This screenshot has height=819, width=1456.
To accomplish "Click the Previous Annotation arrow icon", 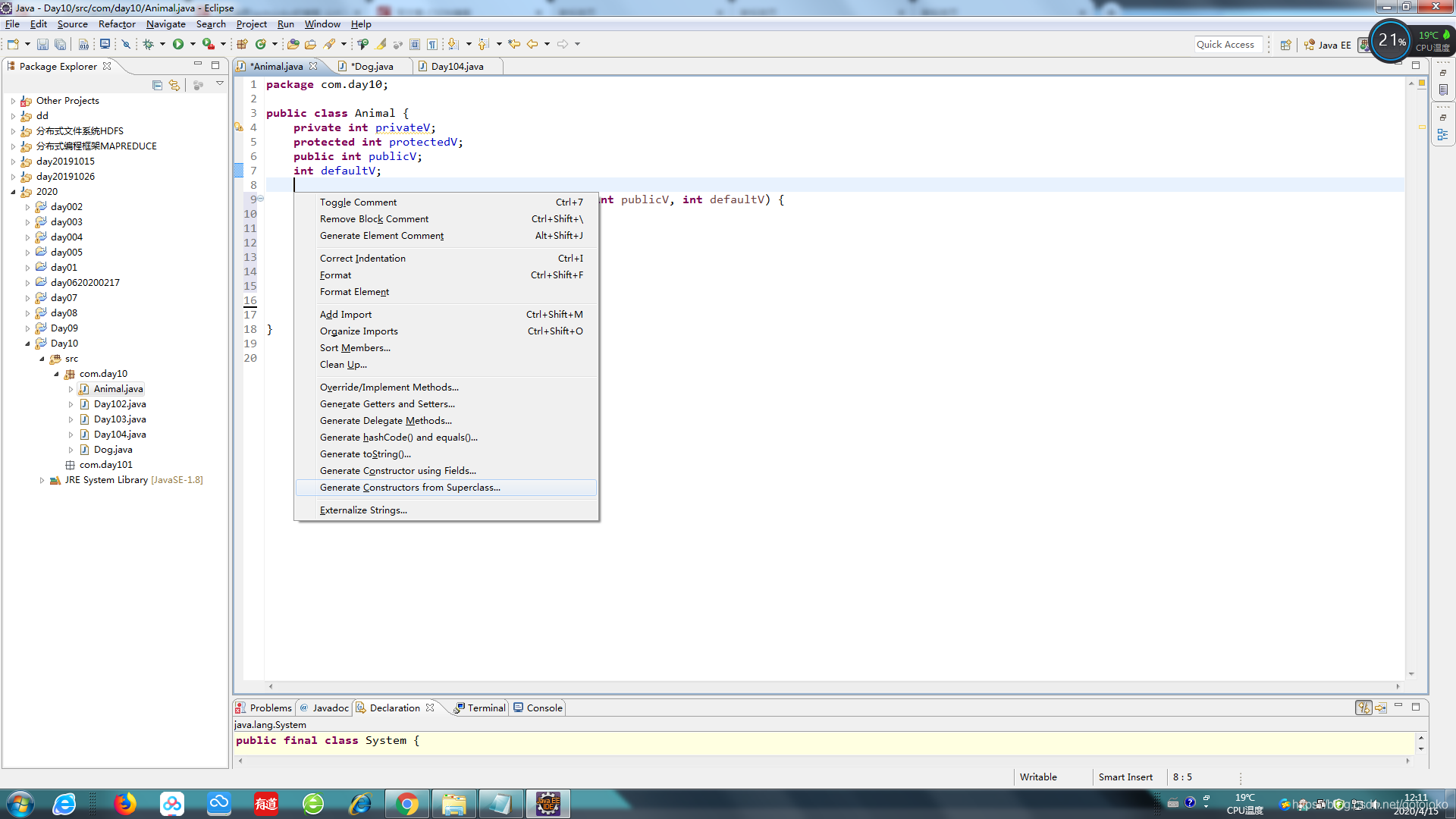I will pyautogui.click(x=484, y=44).
